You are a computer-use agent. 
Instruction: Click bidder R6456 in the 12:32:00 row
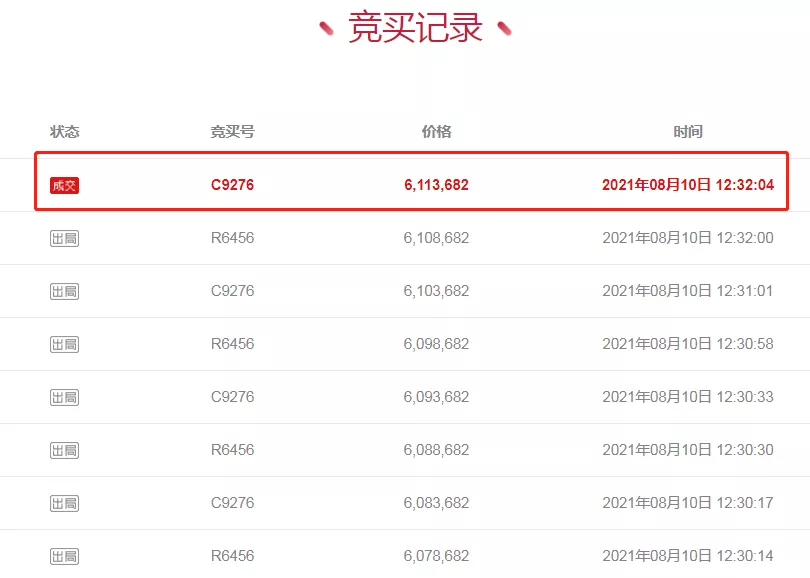(x=232, y=238)
